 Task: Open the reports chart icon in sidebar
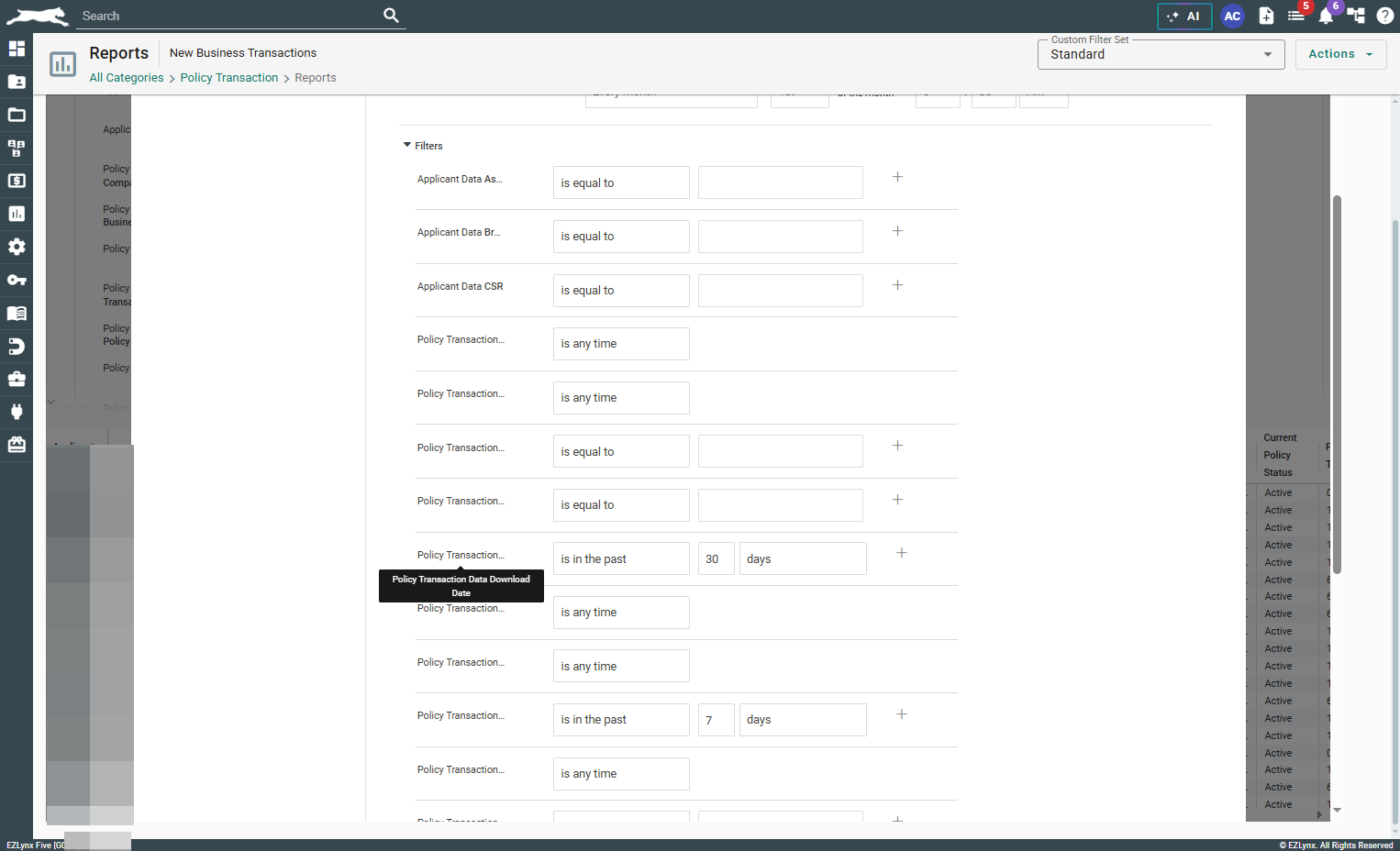[x=17, y=214]
